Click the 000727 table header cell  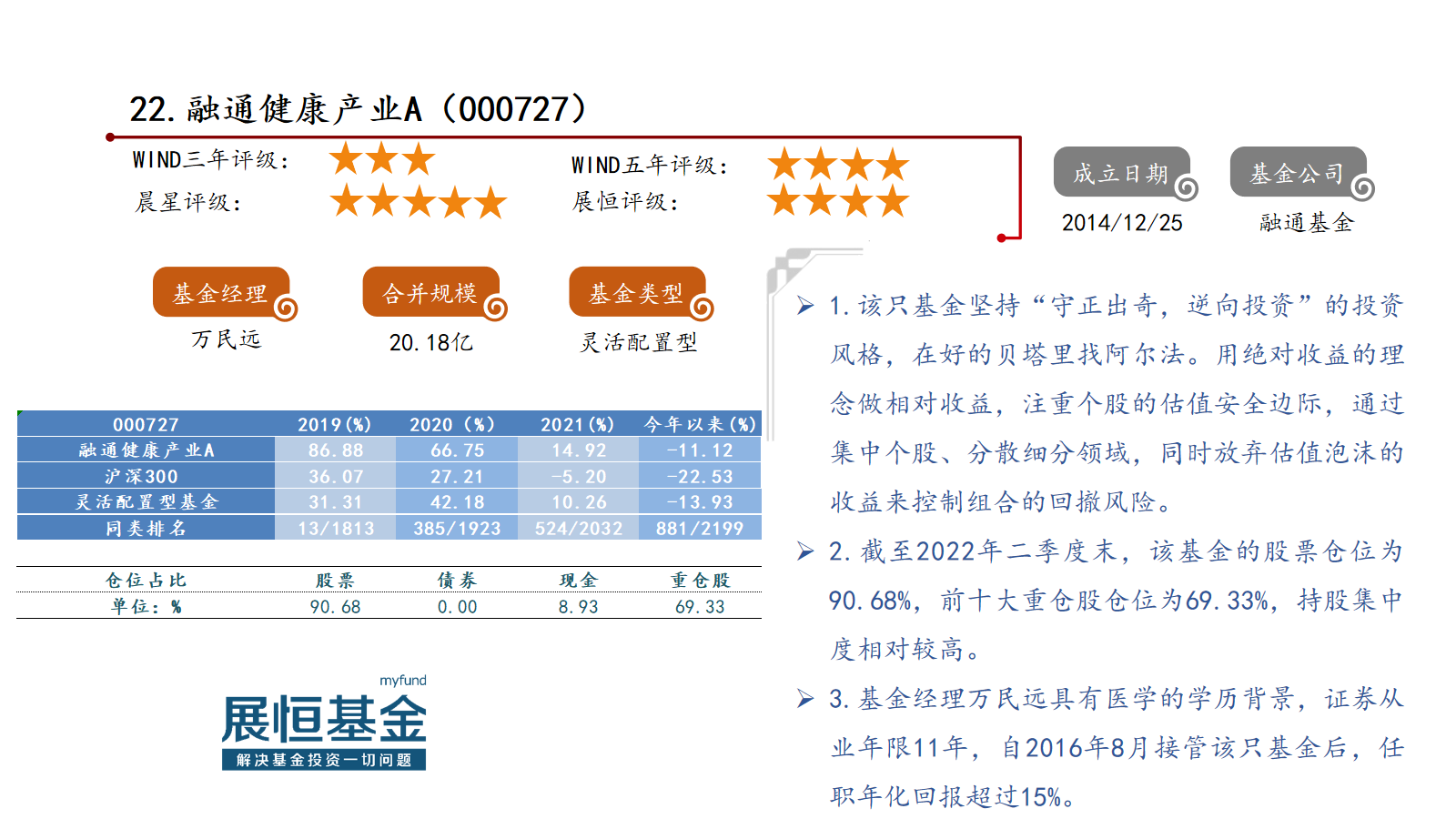146,425
